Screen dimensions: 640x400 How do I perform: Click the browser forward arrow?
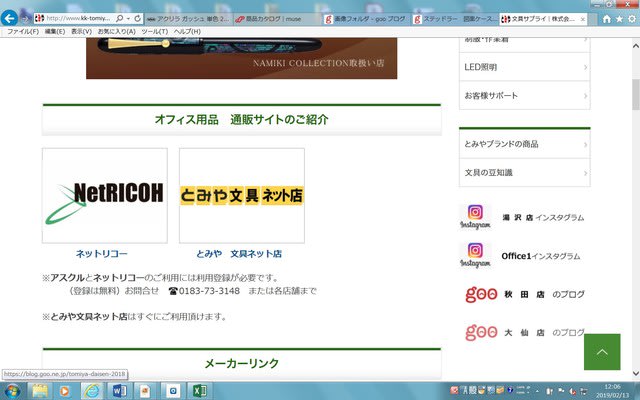(25, 18)
